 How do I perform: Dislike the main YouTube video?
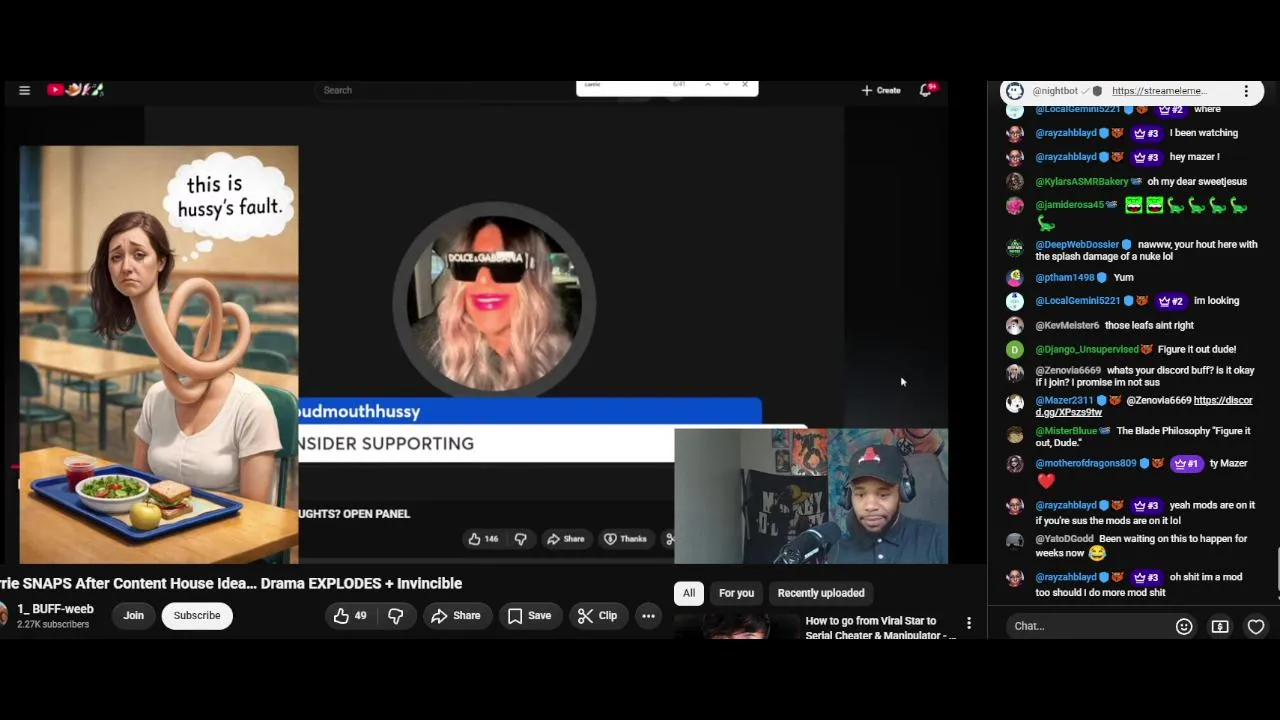[395, 616]
